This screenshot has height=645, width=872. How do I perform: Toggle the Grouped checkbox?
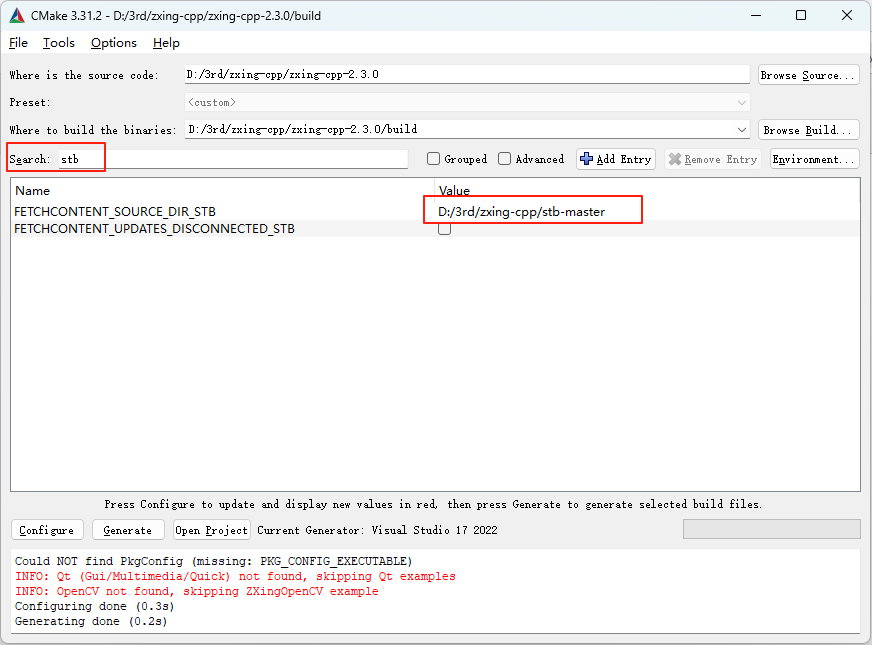point(433,159)
